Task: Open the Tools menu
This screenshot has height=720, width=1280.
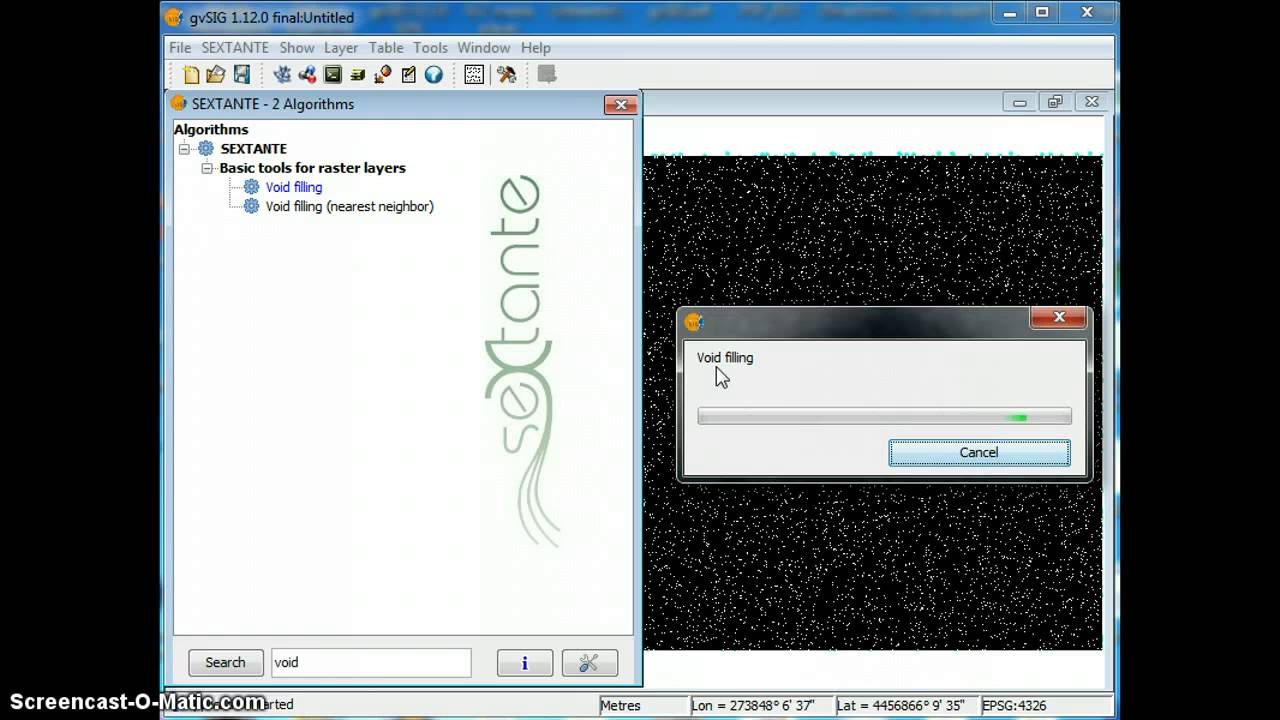Action: [x=431, y=47]
